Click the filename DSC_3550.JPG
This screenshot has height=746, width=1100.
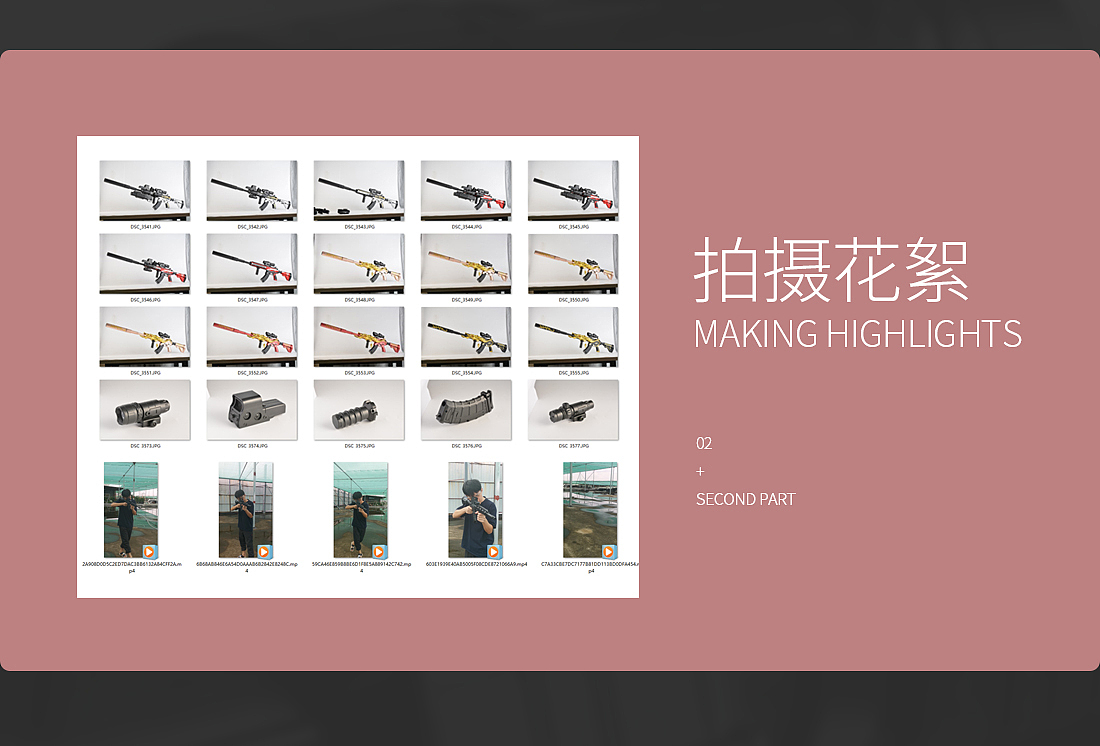pyautogui.click(x=574, y=299)
